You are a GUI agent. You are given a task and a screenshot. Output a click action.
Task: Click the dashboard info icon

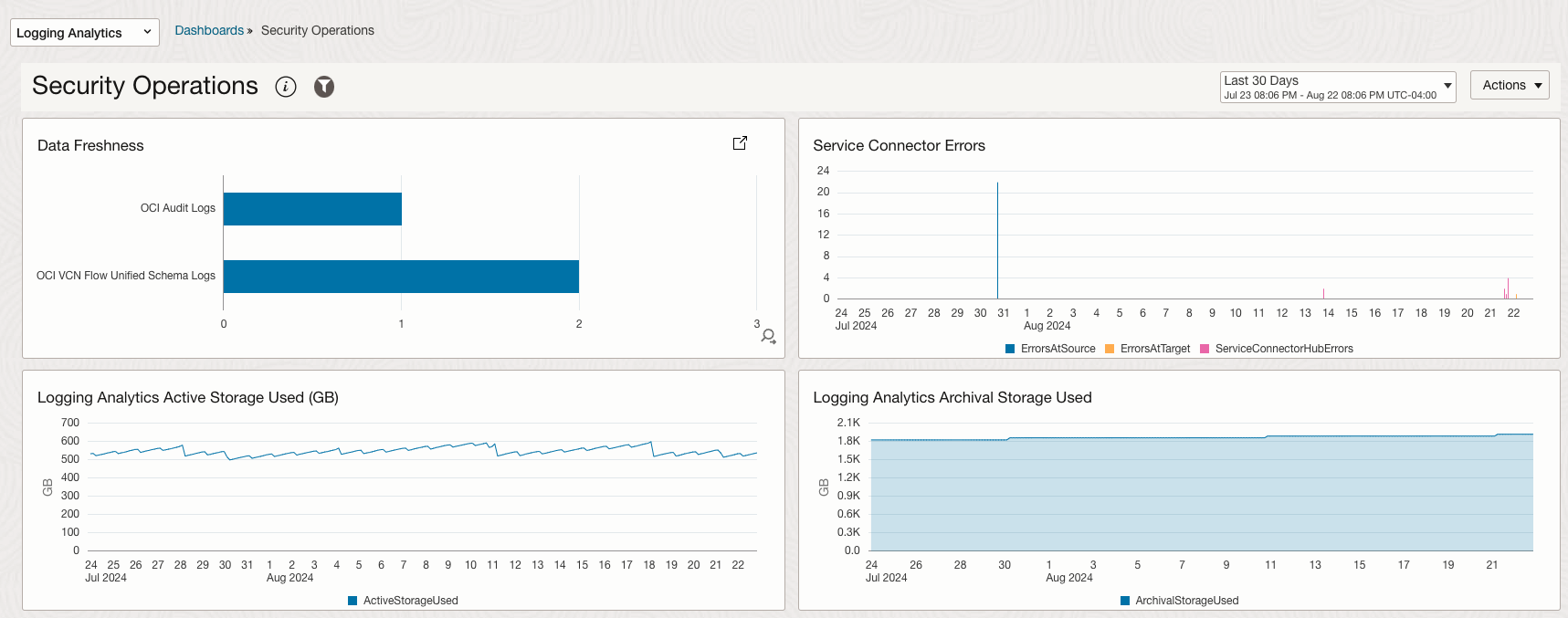click(286, 87)
